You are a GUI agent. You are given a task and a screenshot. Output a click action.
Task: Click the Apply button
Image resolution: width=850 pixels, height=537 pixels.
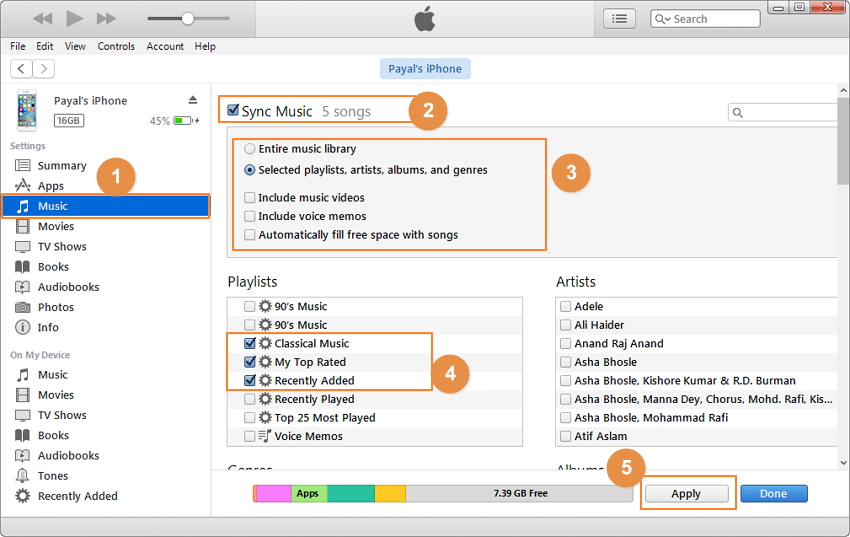click(686, 494)
